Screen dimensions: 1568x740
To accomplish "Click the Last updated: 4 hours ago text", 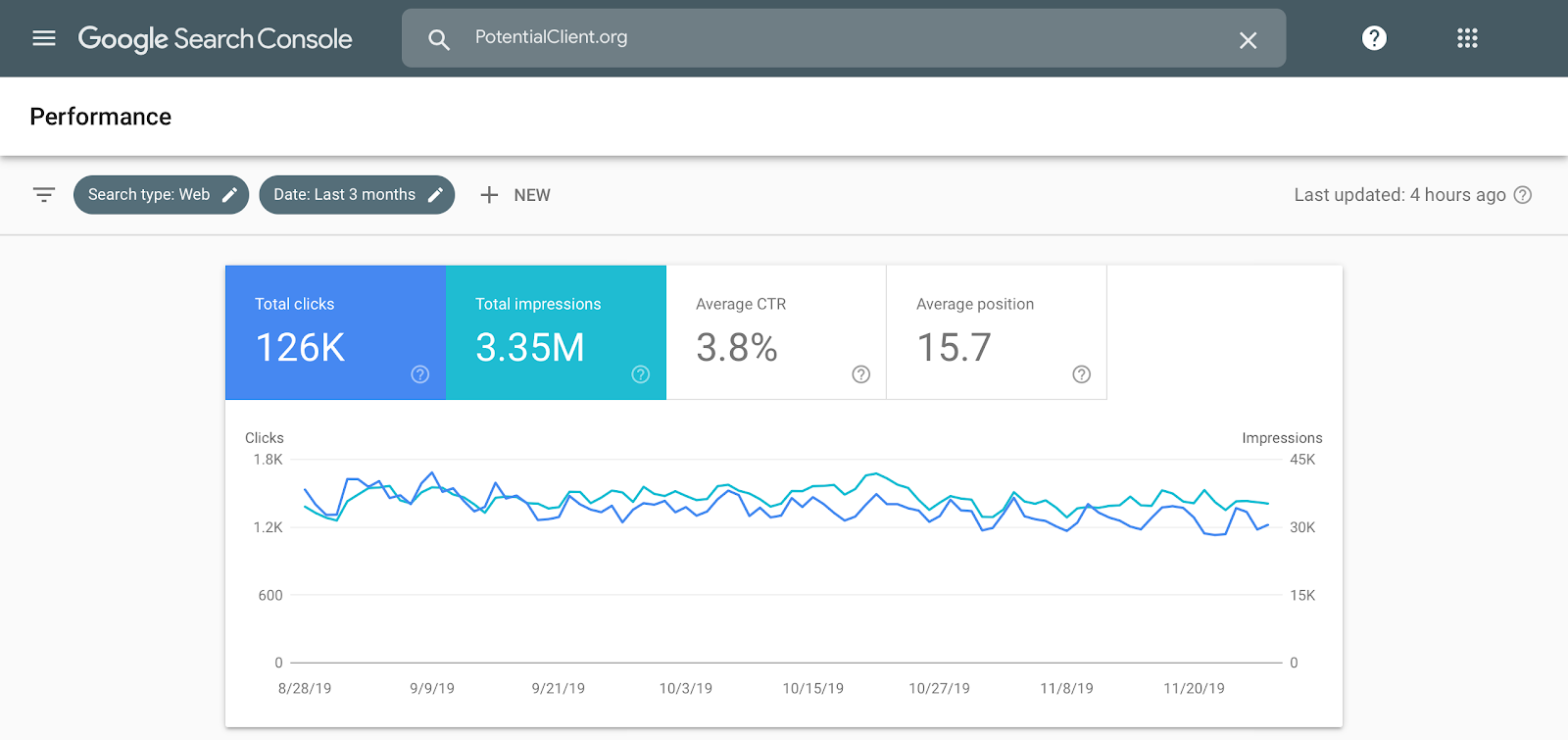I will click(1399, 195).
